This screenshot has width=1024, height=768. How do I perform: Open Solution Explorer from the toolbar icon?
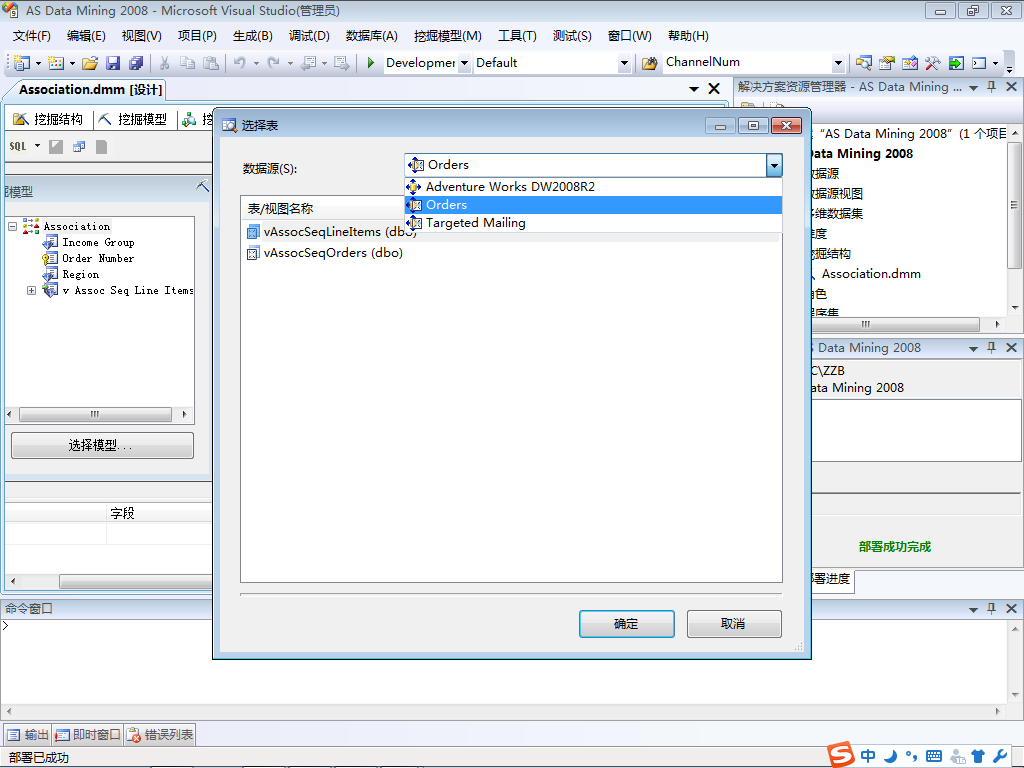pos(863,63)
